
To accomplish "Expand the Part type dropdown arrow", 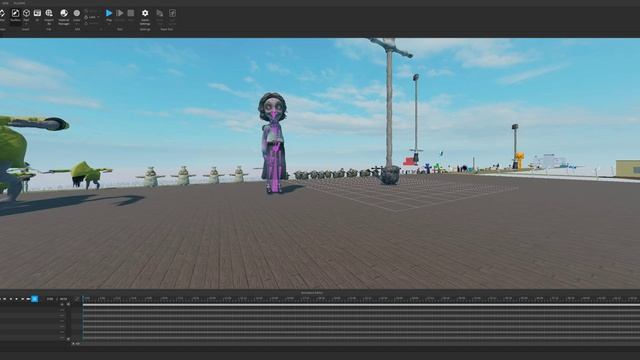I will pos(27,24).
